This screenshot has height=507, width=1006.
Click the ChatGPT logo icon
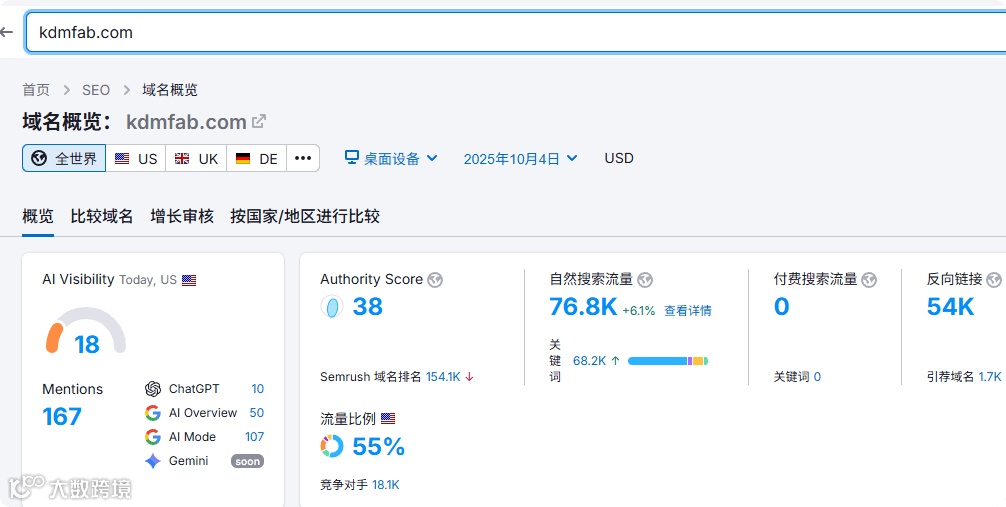coord(153,389)
